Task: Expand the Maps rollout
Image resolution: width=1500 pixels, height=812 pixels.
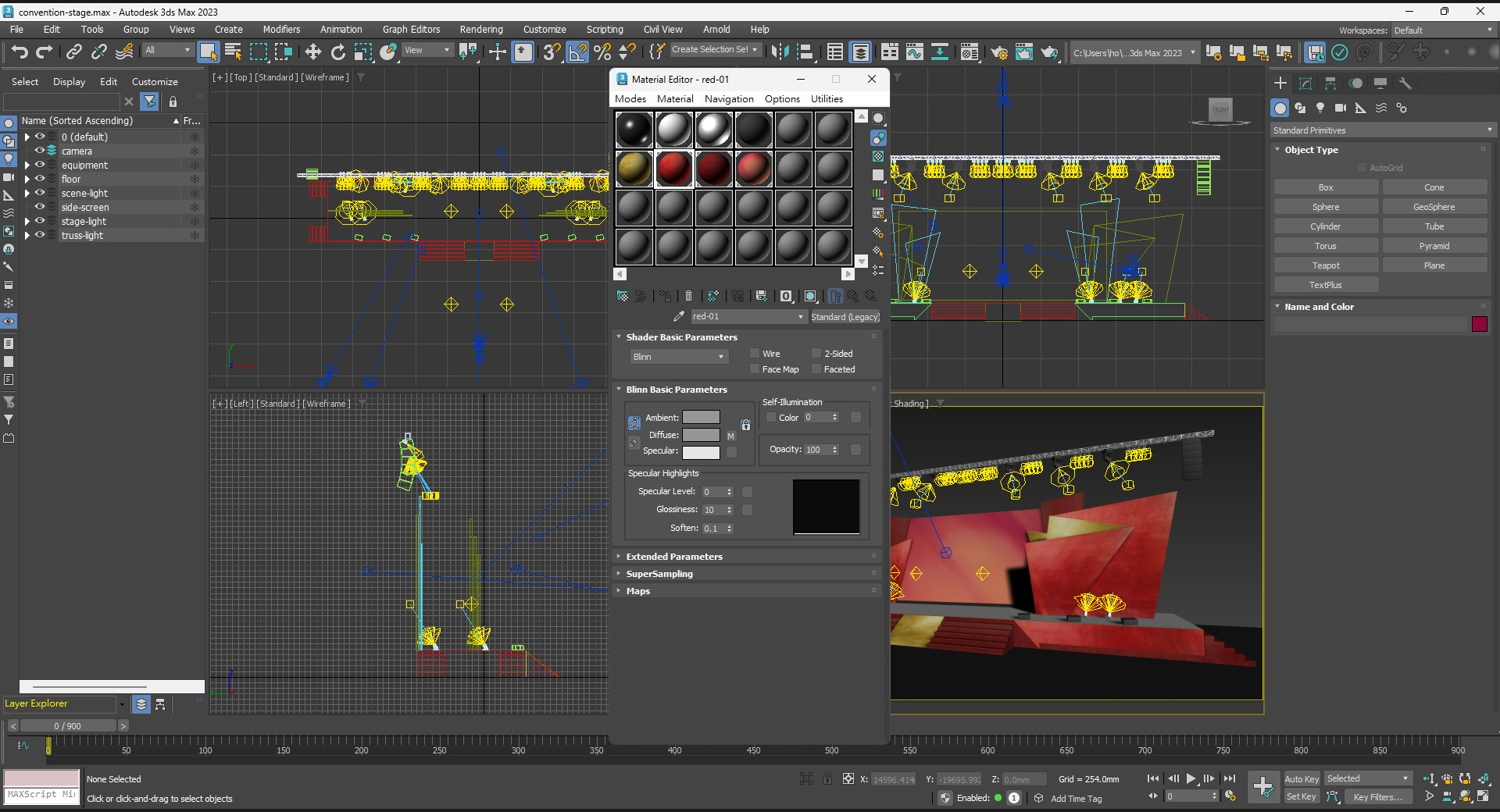Action: [637, 591]
